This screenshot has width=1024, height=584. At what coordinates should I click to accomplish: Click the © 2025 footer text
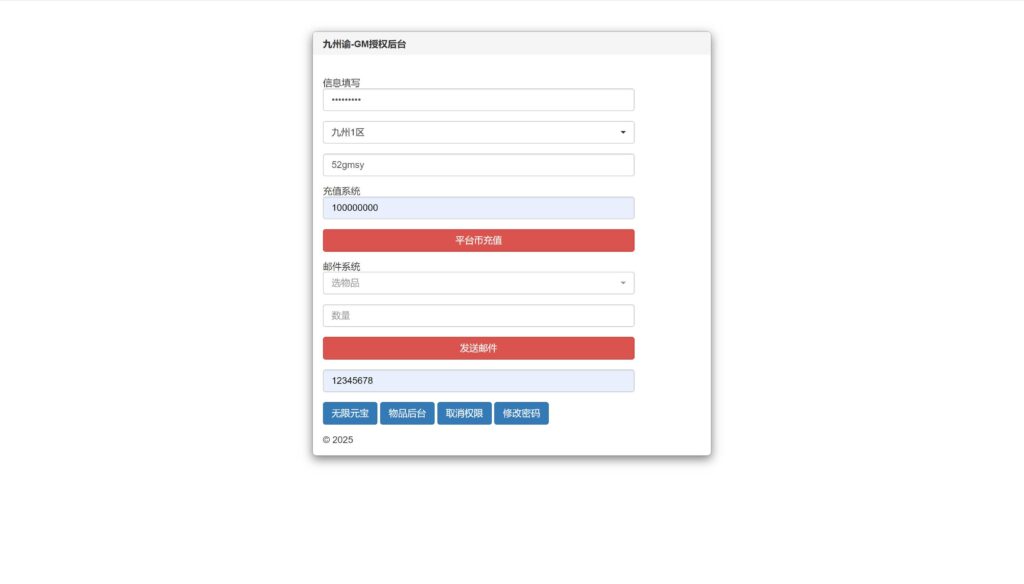(336, 439)
